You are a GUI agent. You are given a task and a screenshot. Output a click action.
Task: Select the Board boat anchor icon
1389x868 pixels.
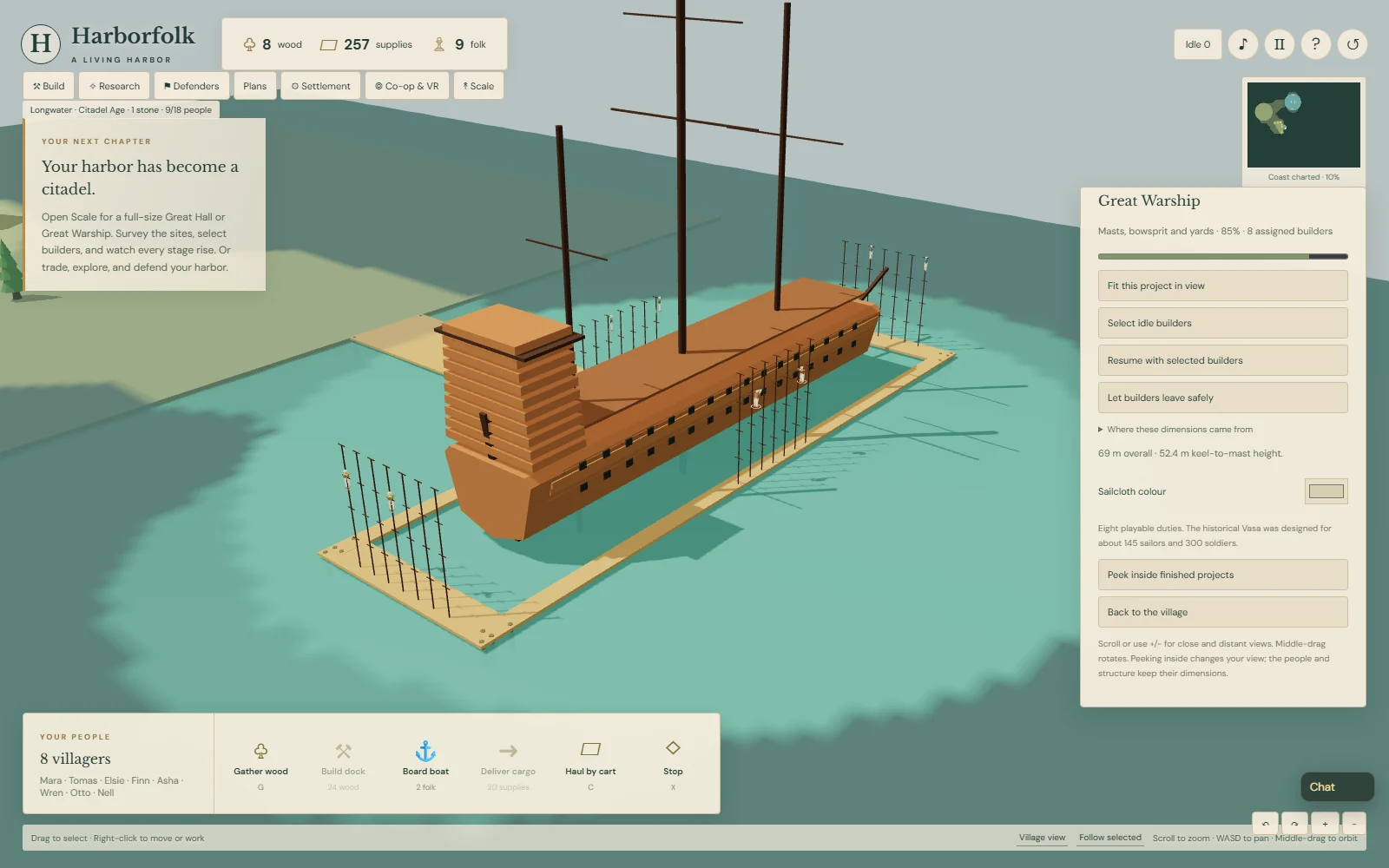pos(425,751)
